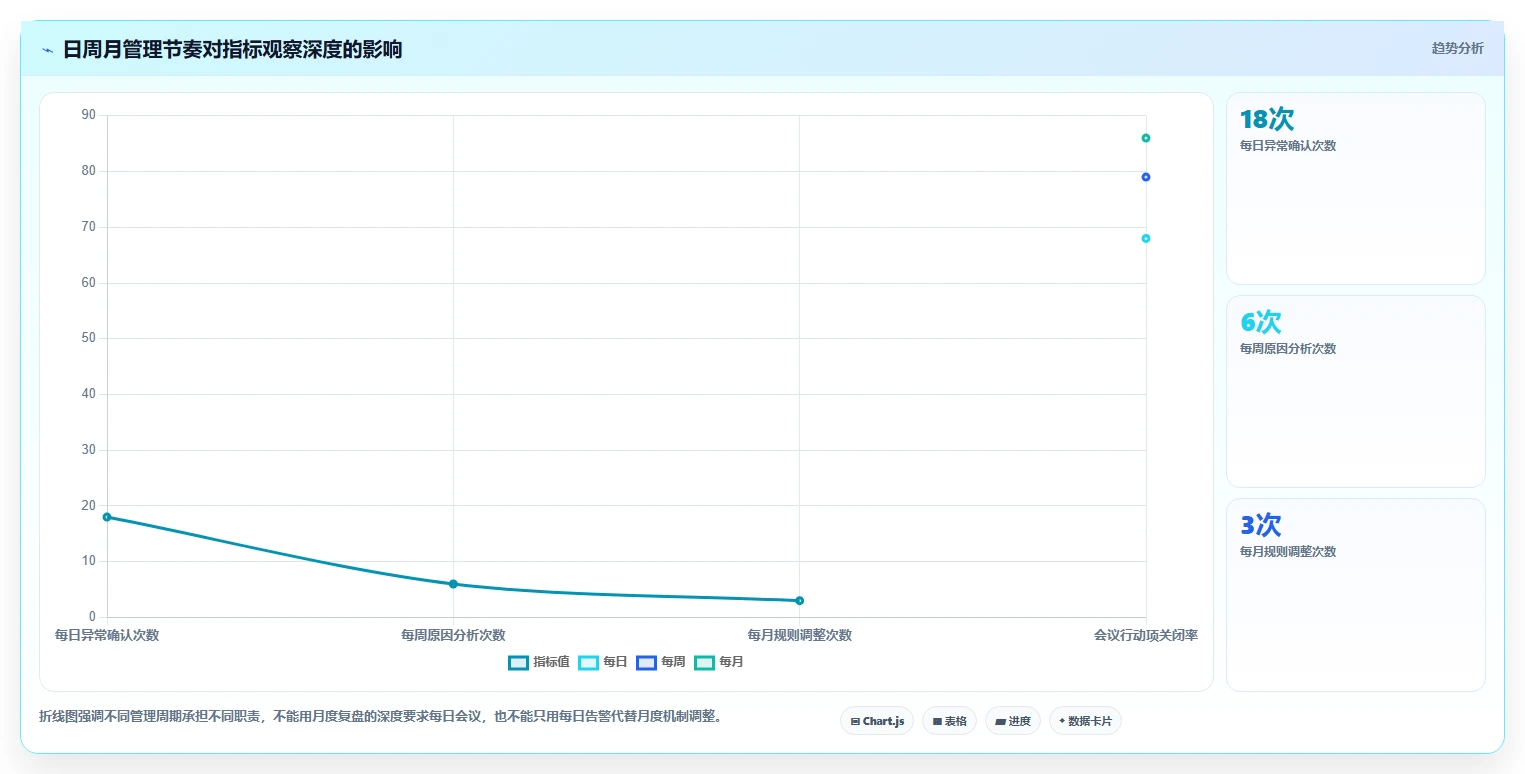The image size is (1525, 774).
Task: Click the y-axis value 50
Action: tap(89, 338)
